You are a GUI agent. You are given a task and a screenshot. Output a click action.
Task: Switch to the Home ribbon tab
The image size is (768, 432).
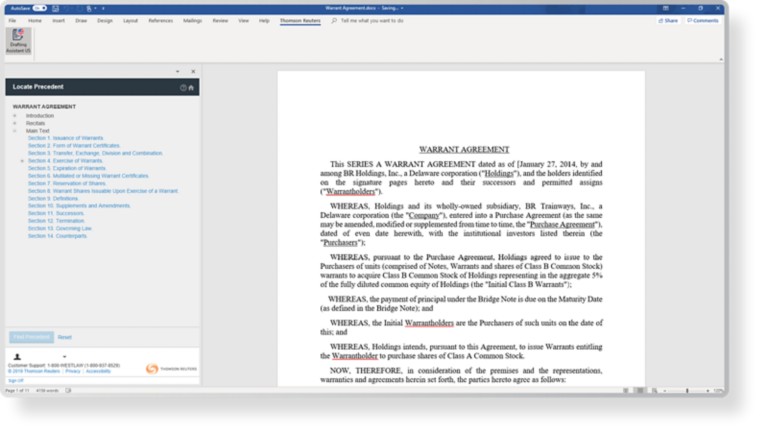[x=35, y=21]
